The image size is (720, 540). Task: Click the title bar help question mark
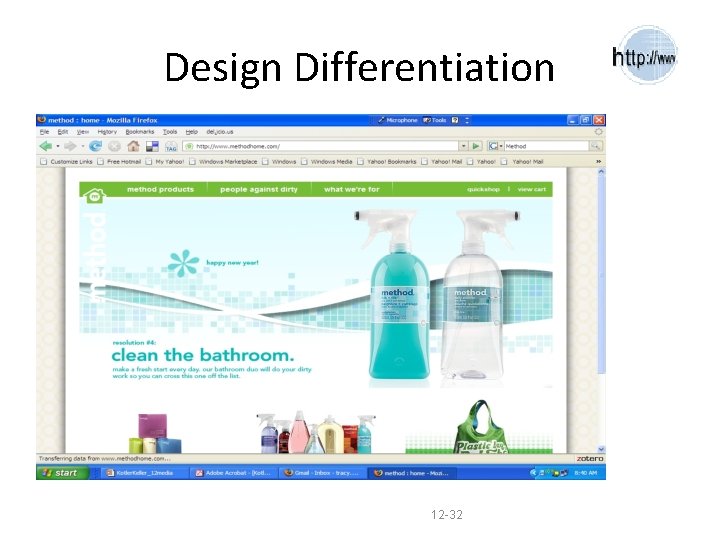click(x=455, y=120)
